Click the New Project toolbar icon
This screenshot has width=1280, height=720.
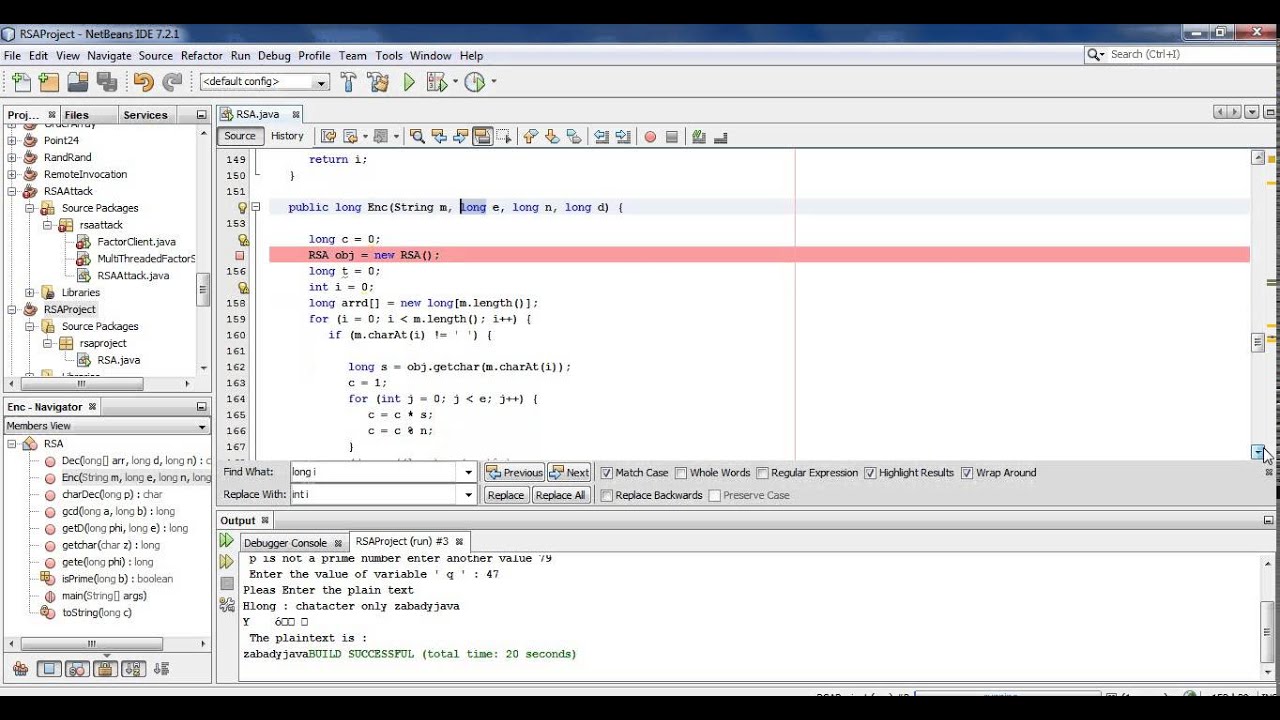pos(49,82)
